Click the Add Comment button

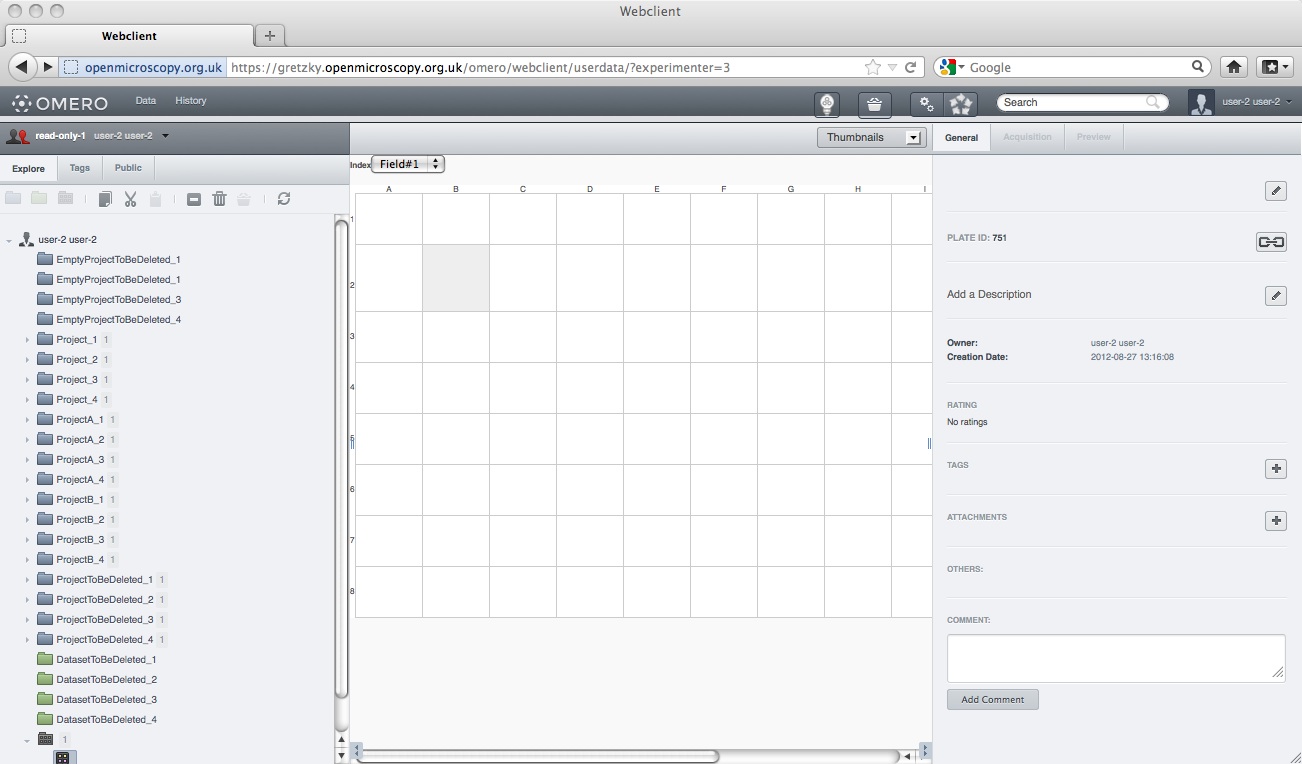coord(992,700)
